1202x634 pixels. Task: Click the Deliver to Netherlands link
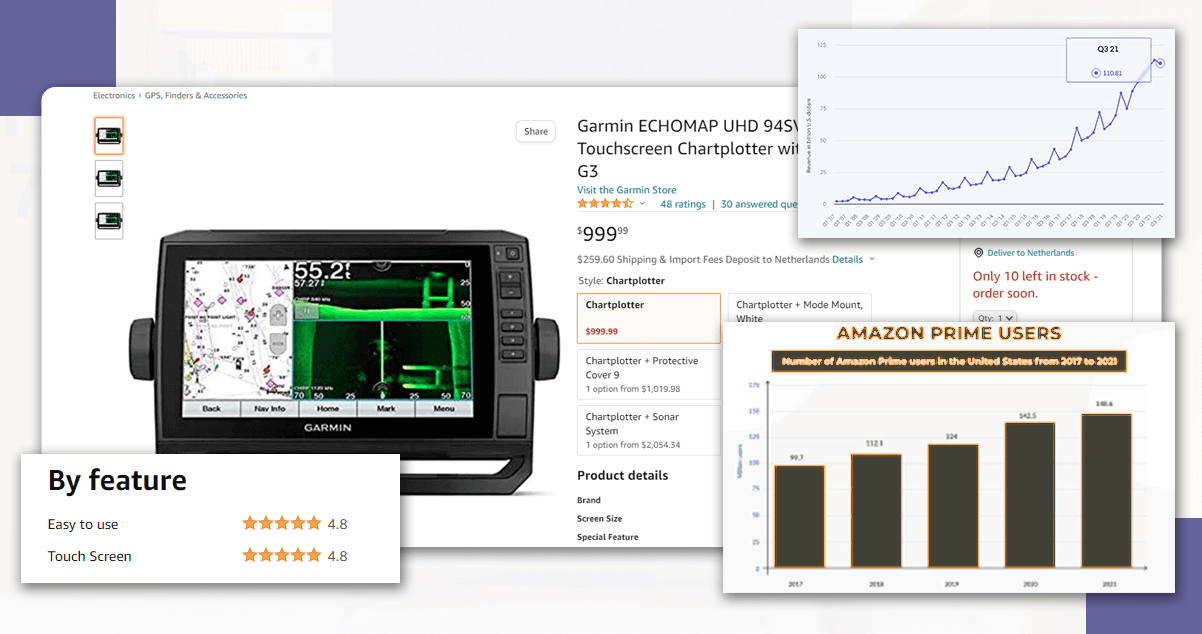(1030, 253)
